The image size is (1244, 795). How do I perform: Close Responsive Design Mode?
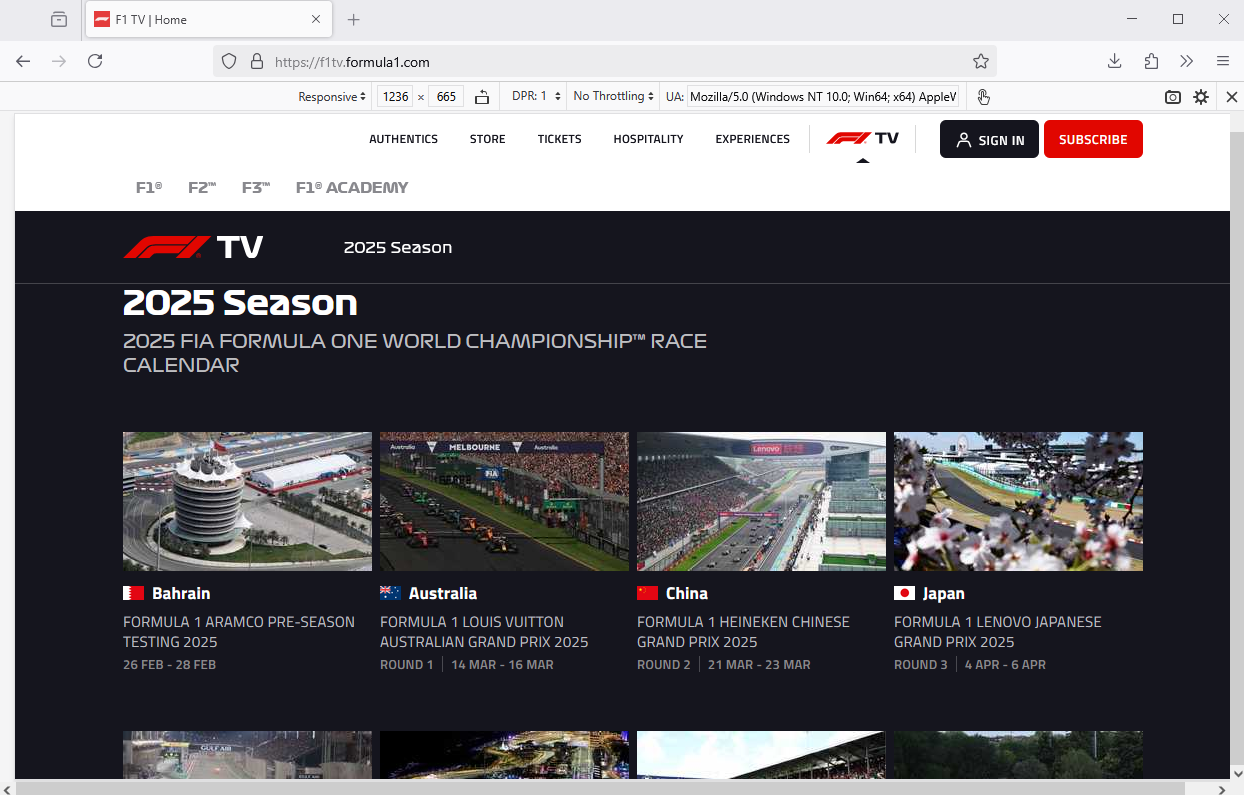1232,97
